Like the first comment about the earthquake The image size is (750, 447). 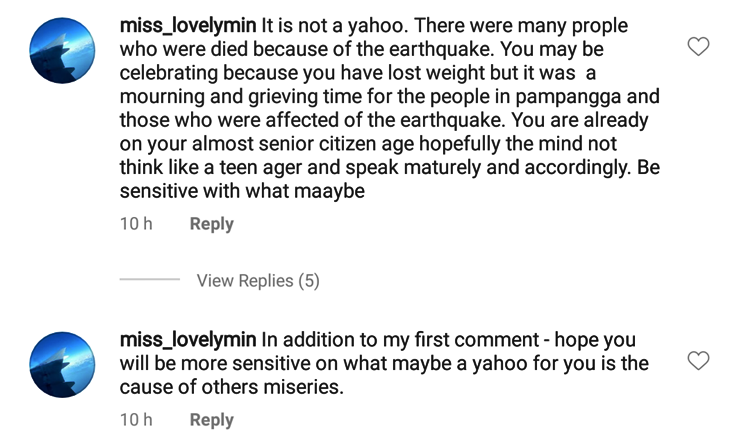698,46
